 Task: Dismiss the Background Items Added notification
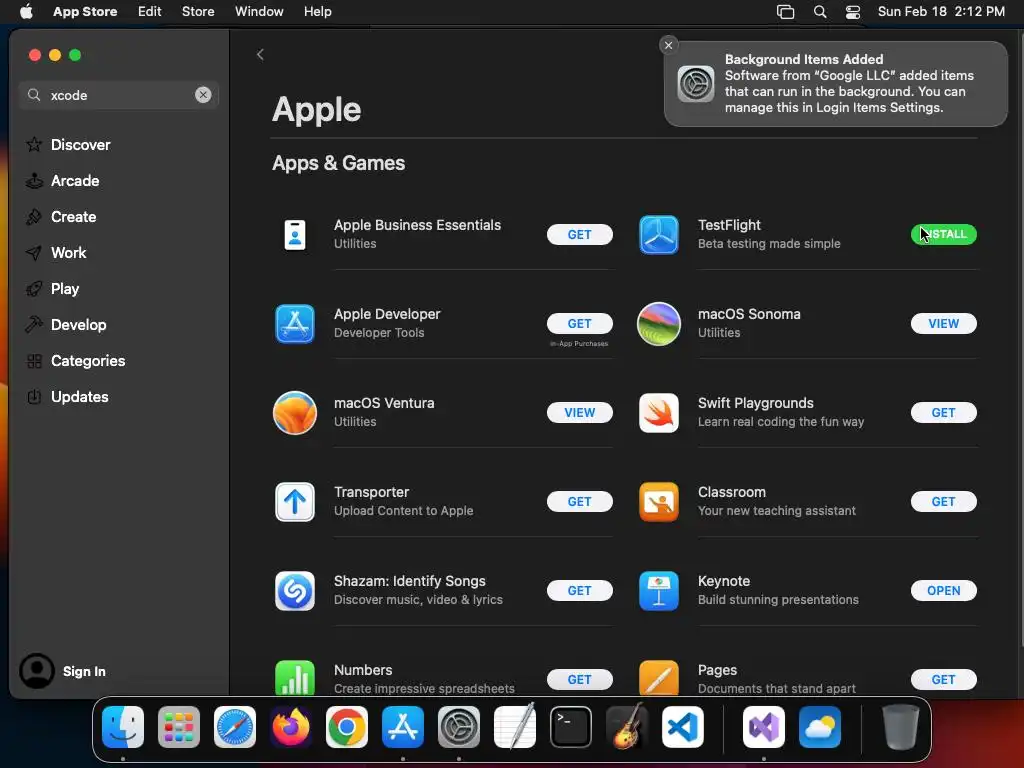(x=668, y=45)
